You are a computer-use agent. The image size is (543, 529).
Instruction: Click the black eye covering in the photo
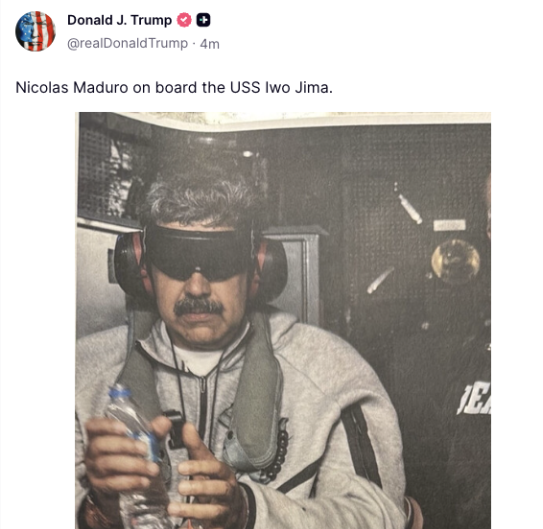click(x=198, y=253)
